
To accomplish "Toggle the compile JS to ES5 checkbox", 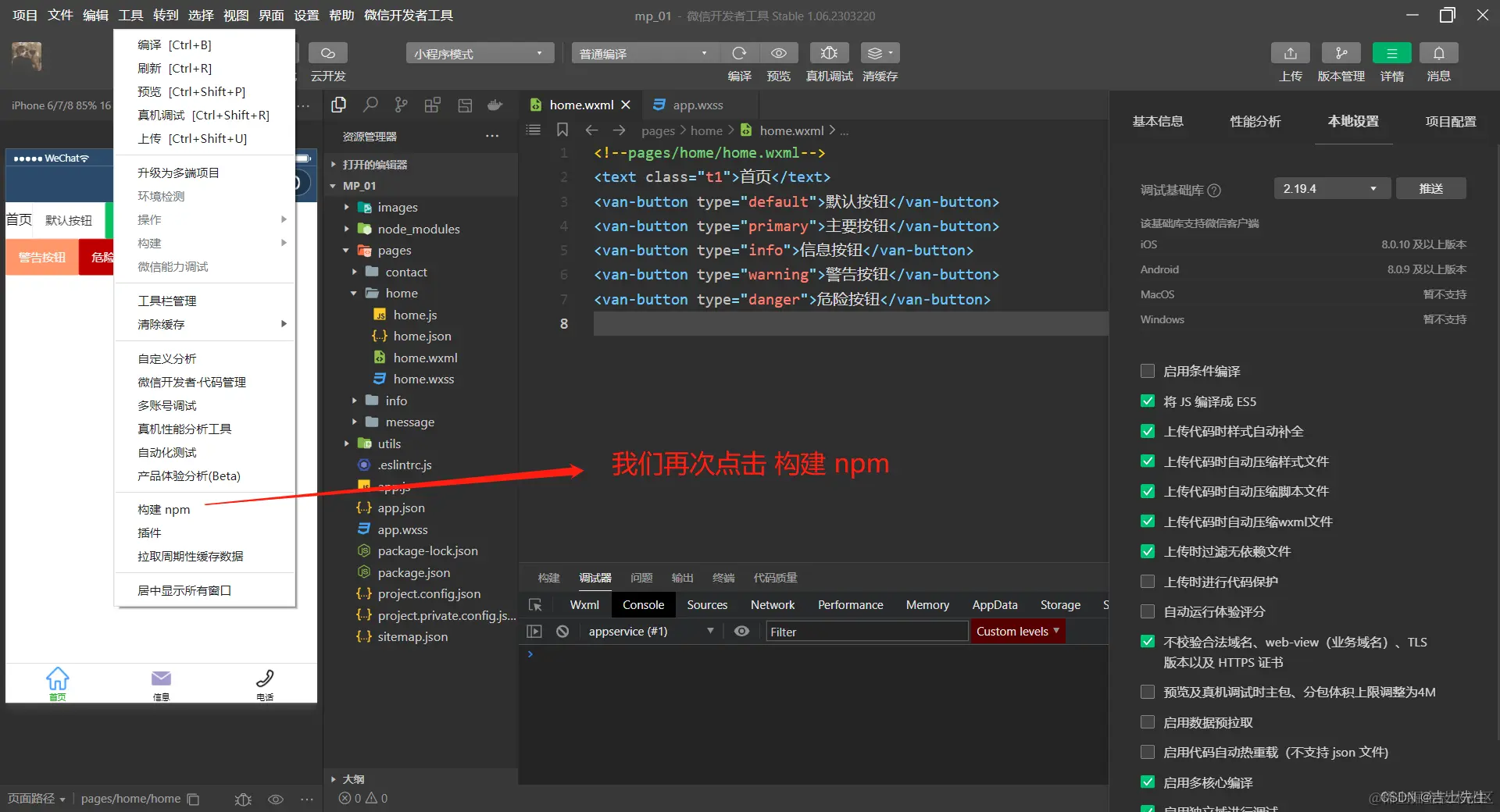I will (1148, 401).
